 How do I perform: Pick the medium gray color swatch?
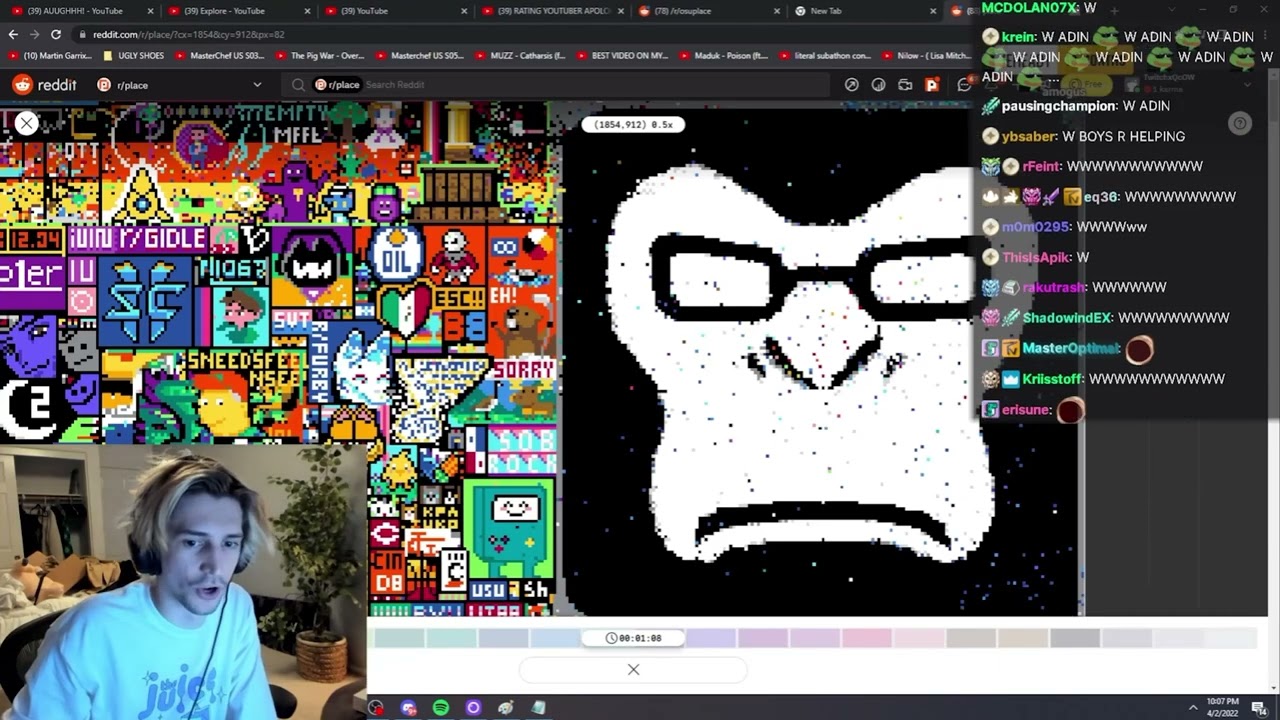click(x=1074, y=638)
